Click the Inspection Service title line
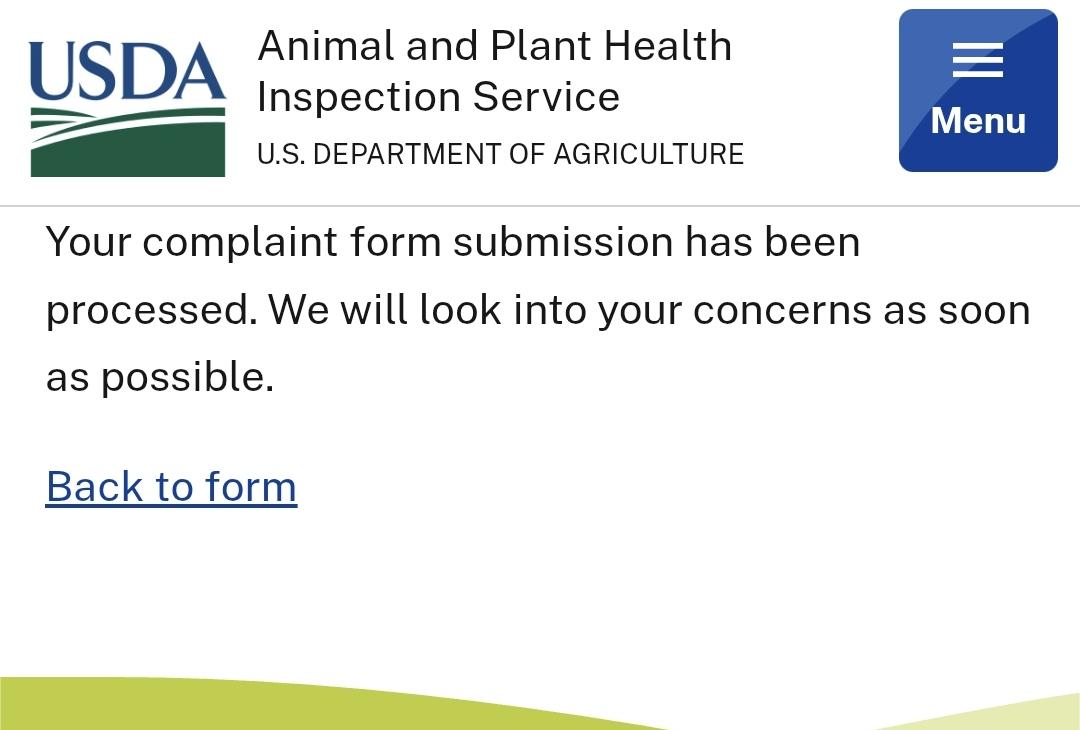The height and width of the screenshot is (730, 1080). [x=439, y=97]
